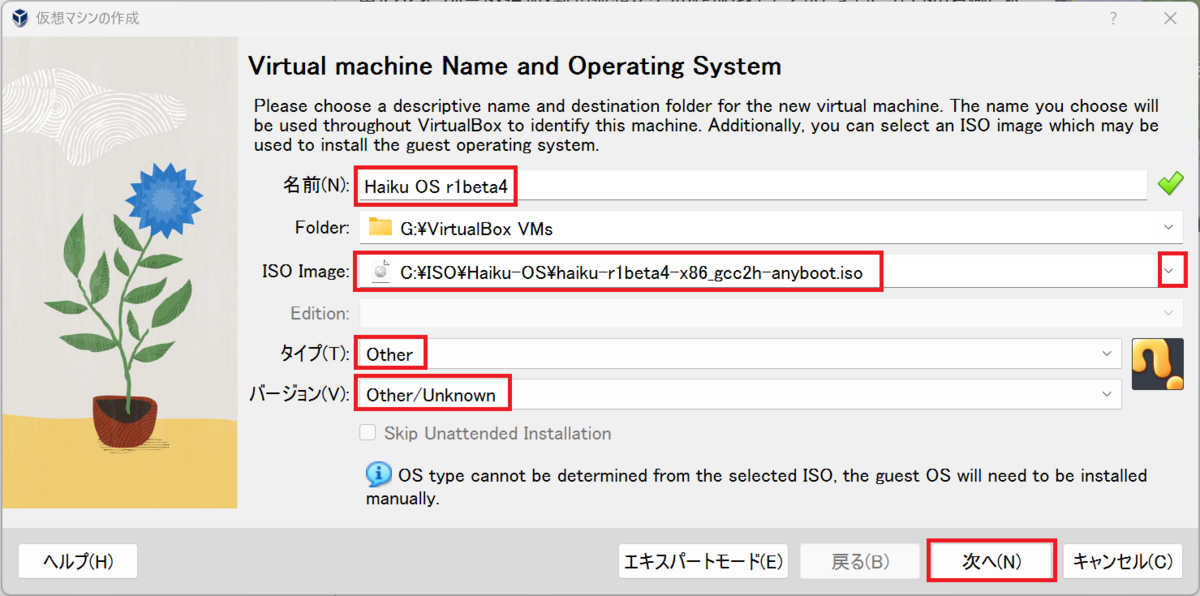Click the 名前(N) field with Haiku OS r1beta4
1200x596 pixels.
(x=752, y=185)
